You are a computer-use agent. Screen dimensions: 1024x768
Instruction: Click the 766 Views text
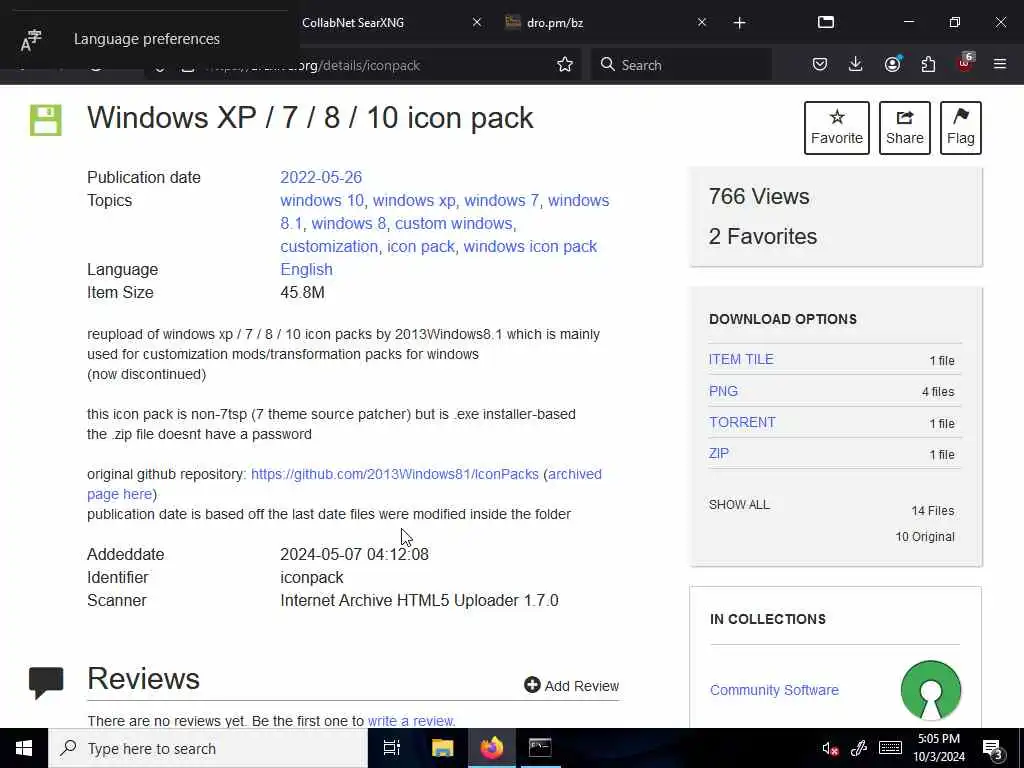pos(759,197)
